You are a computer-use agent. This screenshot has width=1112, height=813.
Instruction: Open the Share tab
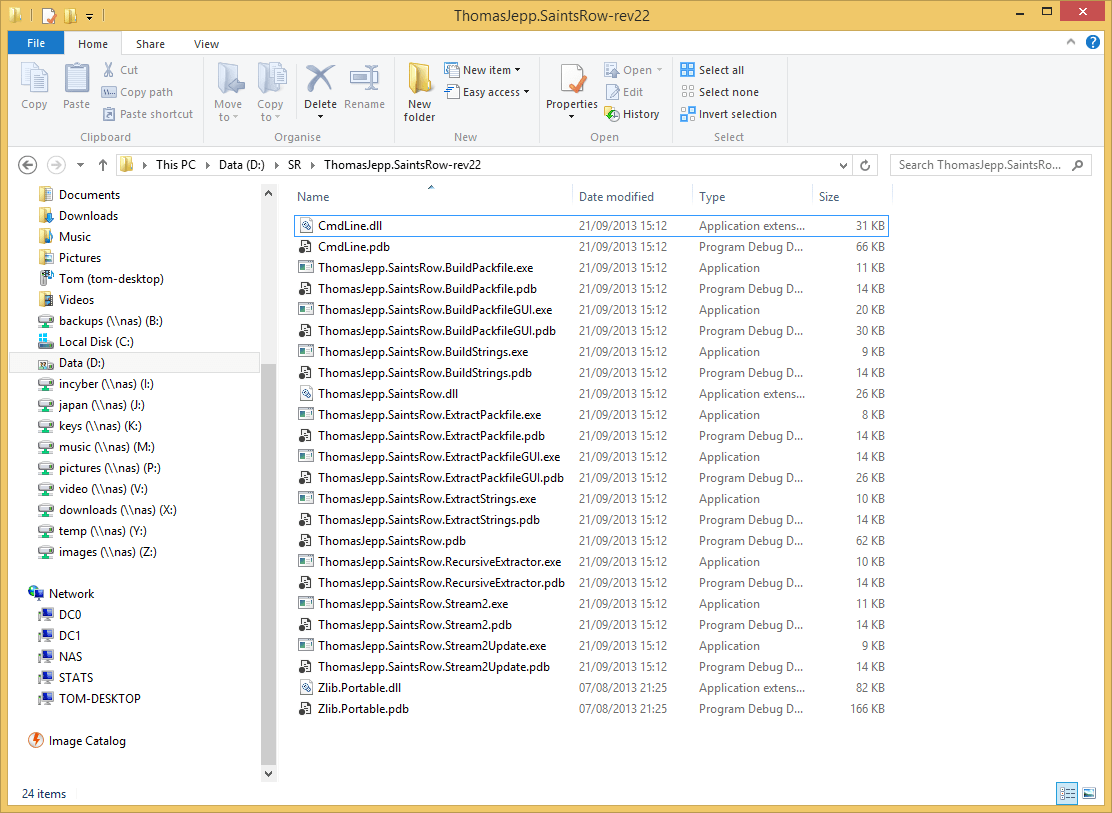pos(150,43)
